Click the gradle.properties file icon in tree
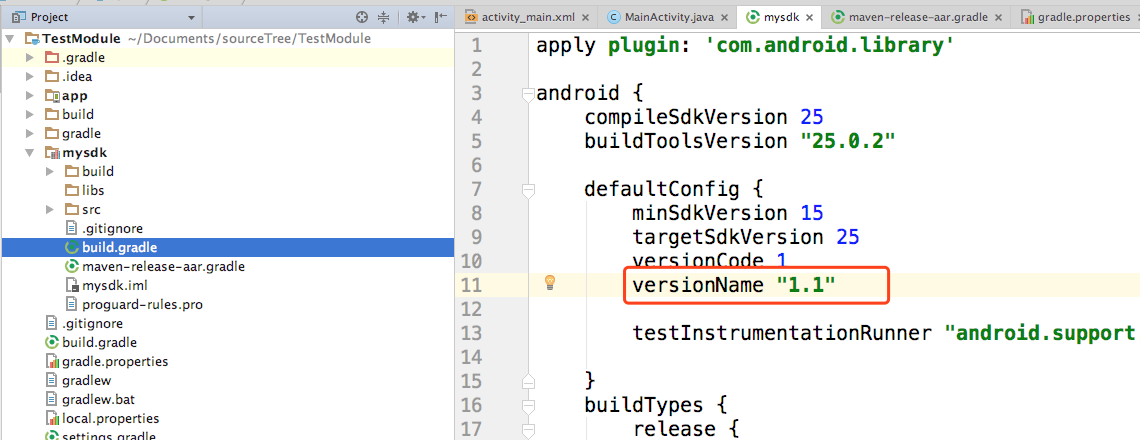1140x440 pixels. pos(52,361)
